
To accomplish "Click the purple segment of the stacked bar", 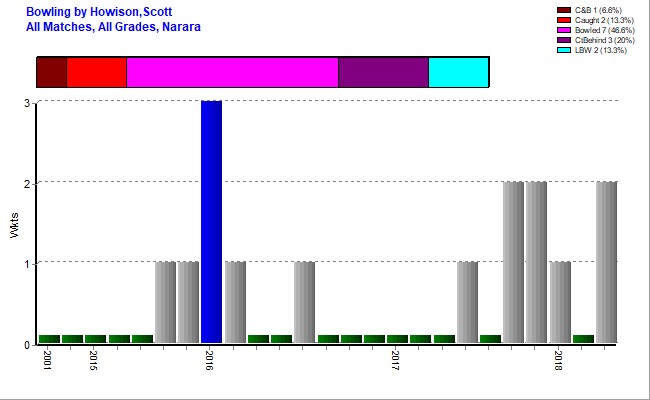I will click(383, 73).
